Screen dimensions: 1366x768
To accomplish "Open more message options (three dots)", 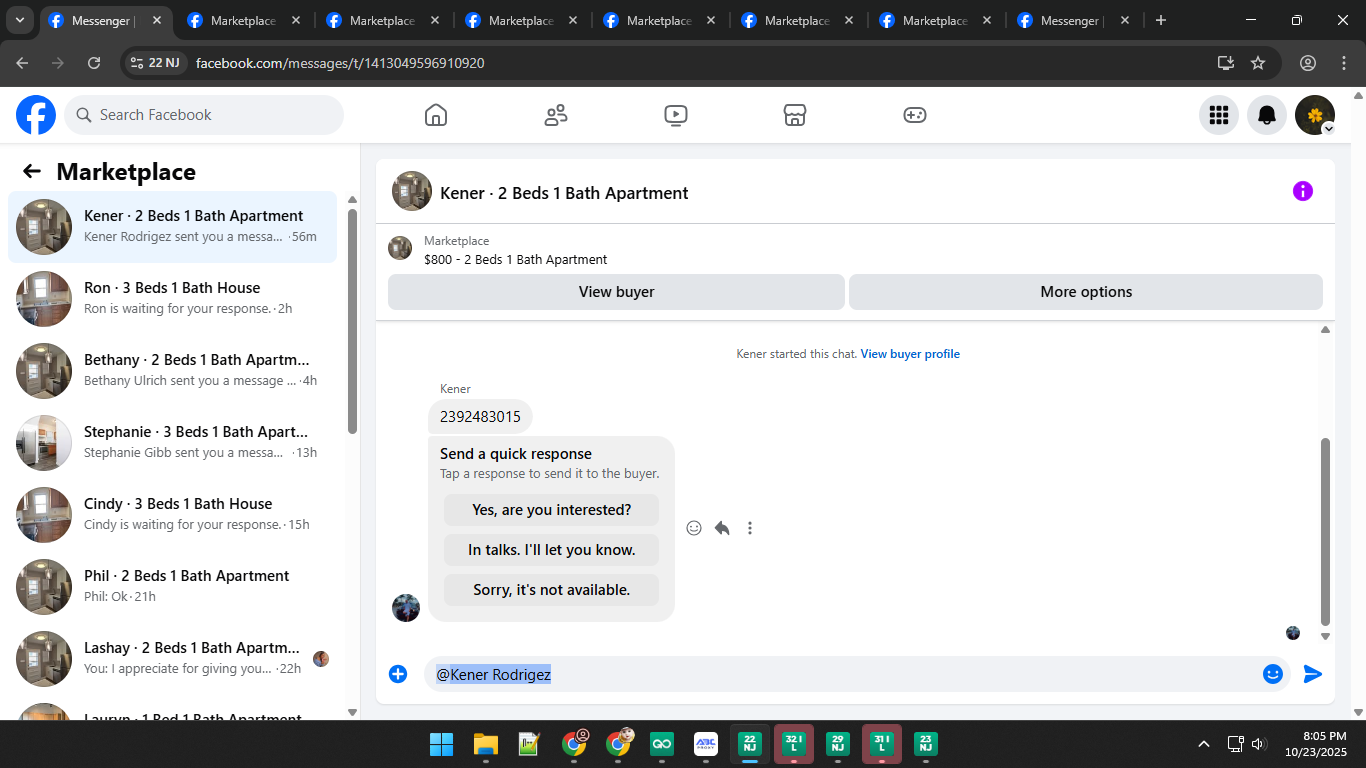I will point(750,528).
